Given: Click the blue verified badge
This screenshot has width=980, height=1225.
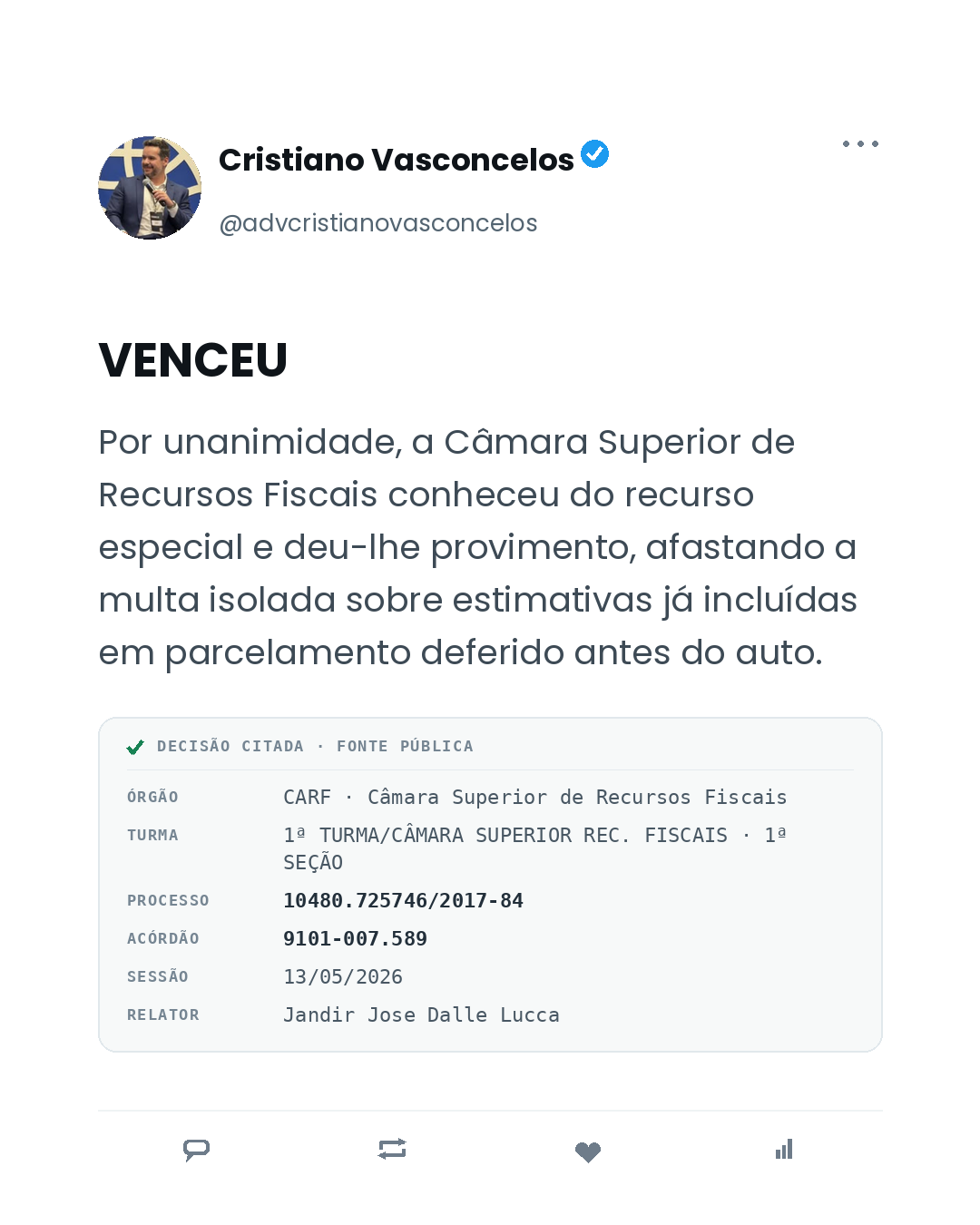Looking at the screenshot, I should [595, 154].
